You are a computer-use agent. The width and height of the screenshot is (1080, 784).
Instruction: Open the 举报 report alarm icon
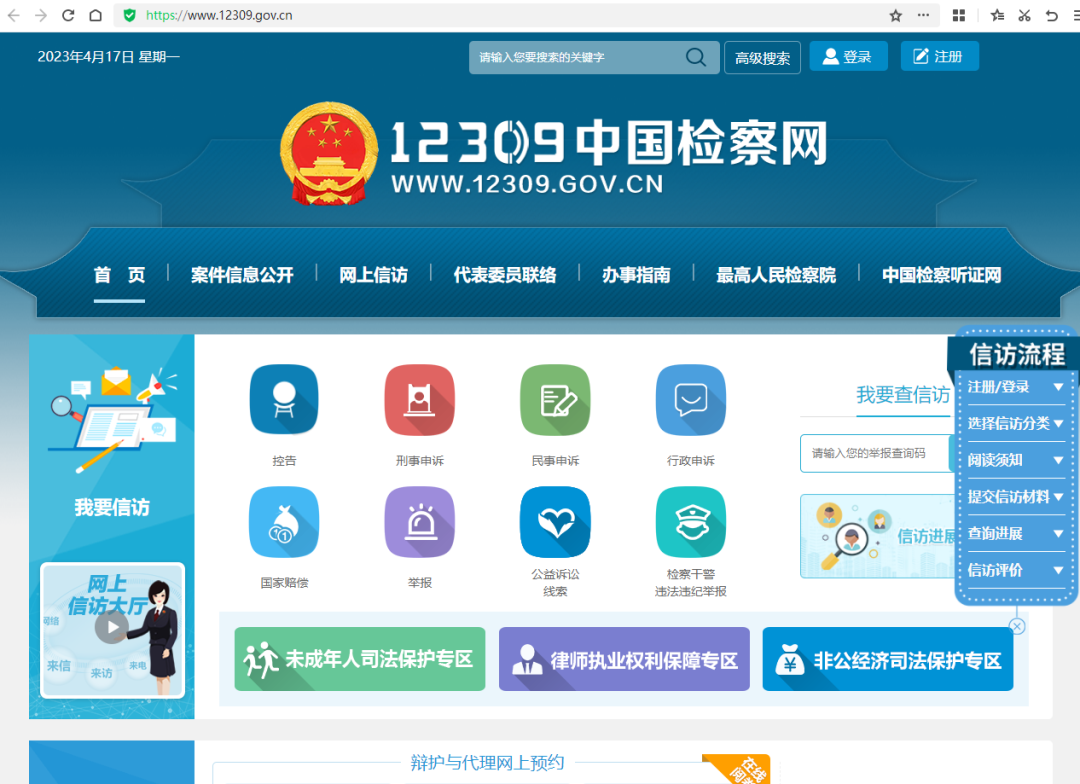coord(419,522)
